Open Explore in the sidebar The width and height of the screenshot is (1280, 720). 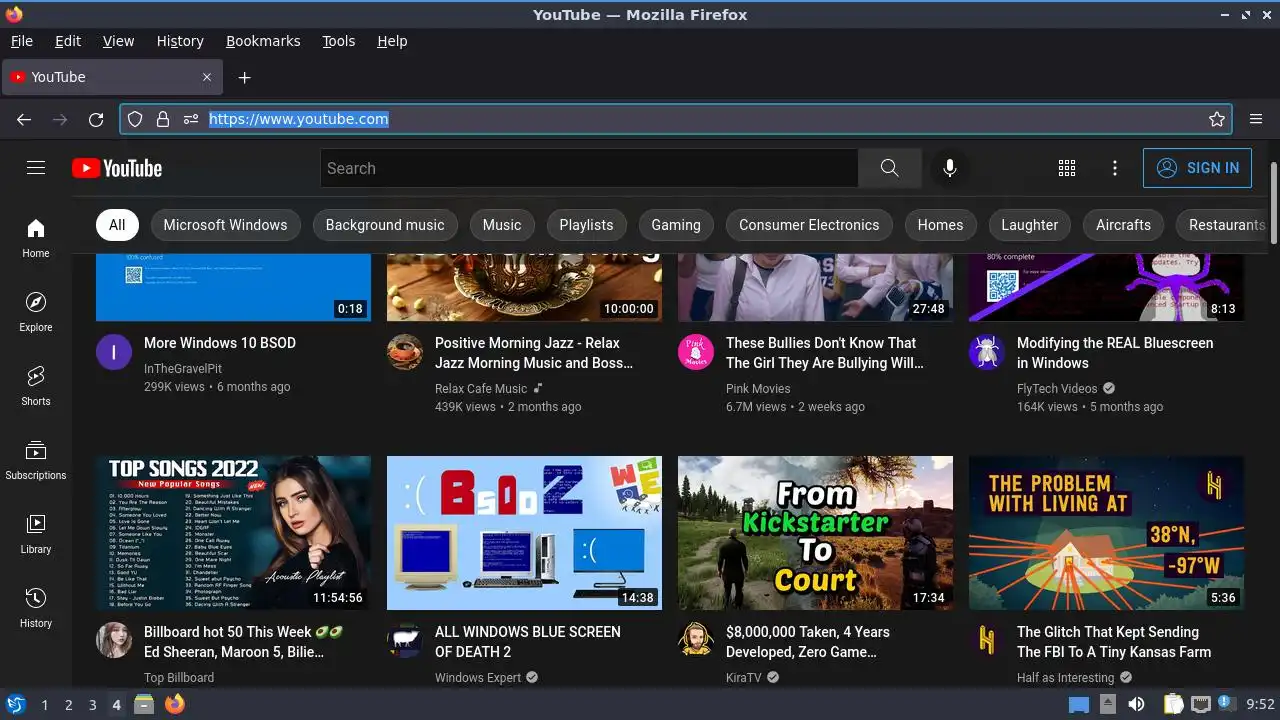tap(36, 312)
